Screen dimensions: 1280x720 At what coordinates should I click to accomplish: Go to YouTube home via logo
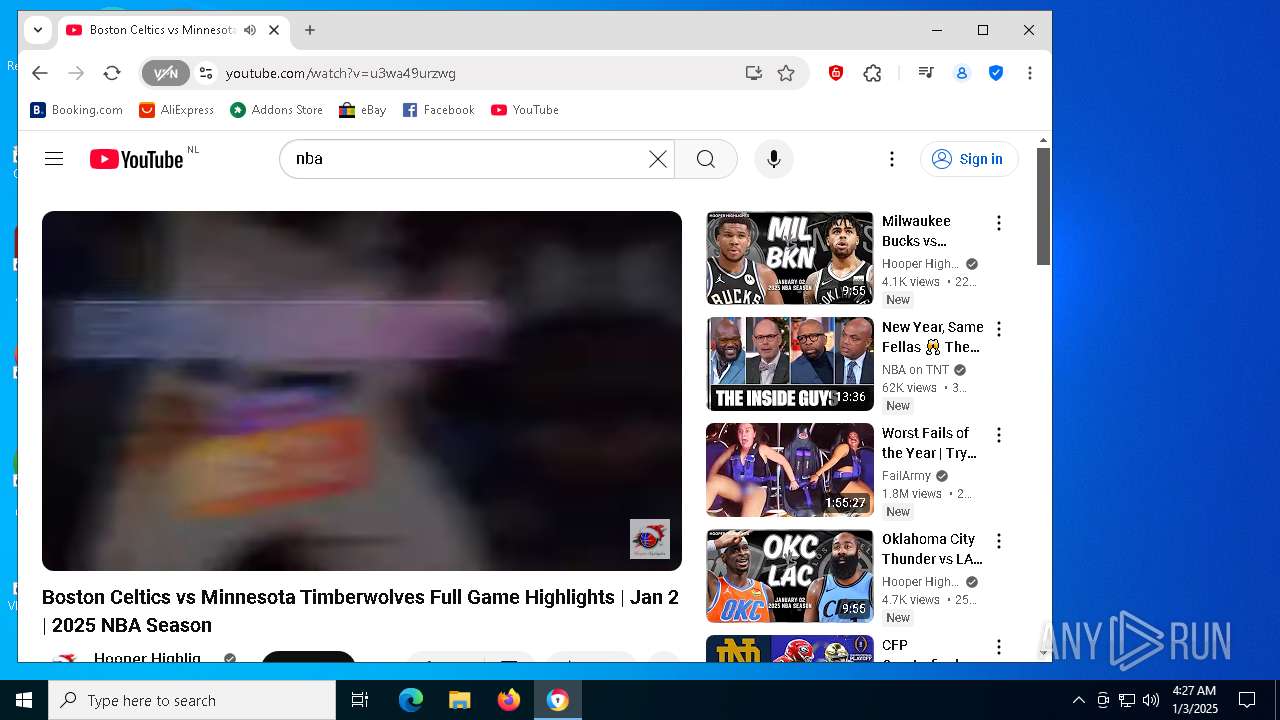137,159
